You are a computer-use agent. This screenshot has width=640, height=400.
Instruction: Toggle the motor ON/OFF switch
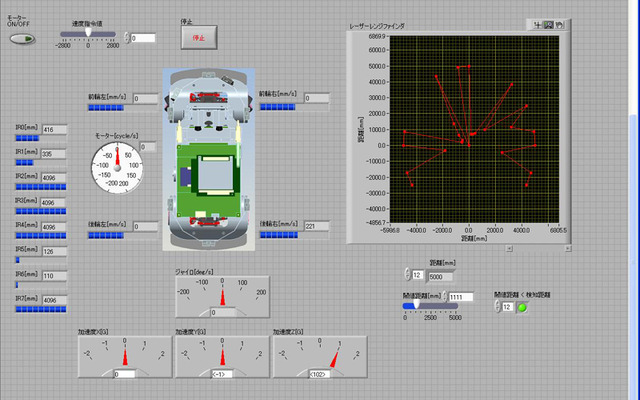[22, 39]
